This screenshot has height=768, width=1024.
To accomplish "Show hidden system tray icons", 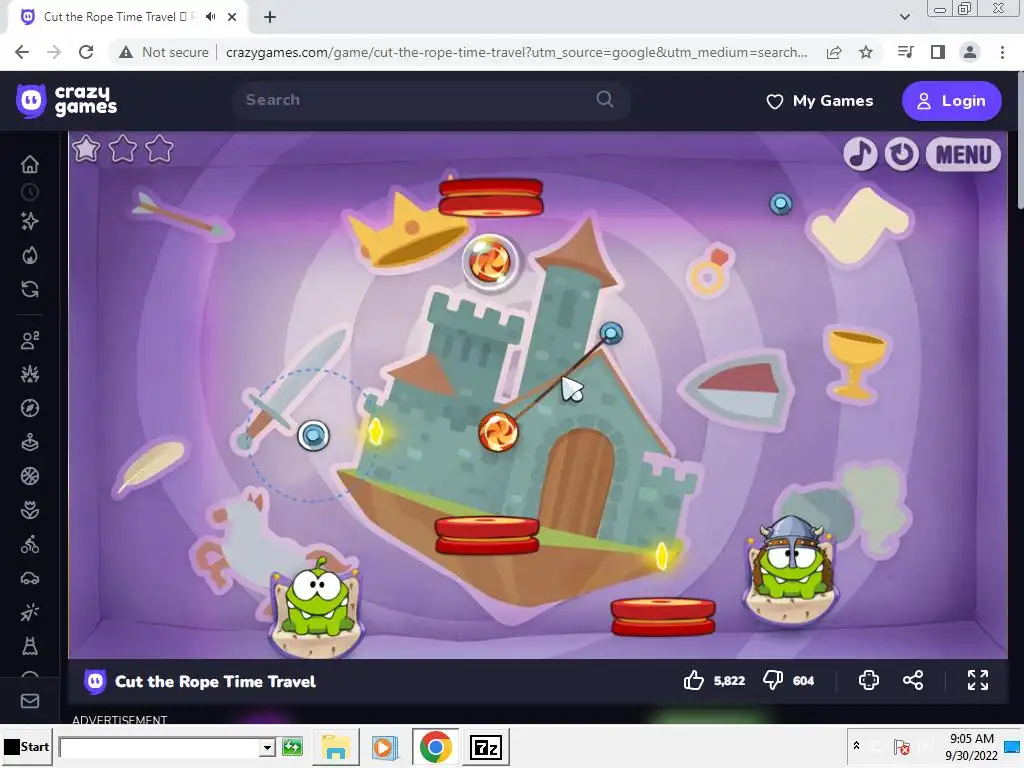I will 856,745.
